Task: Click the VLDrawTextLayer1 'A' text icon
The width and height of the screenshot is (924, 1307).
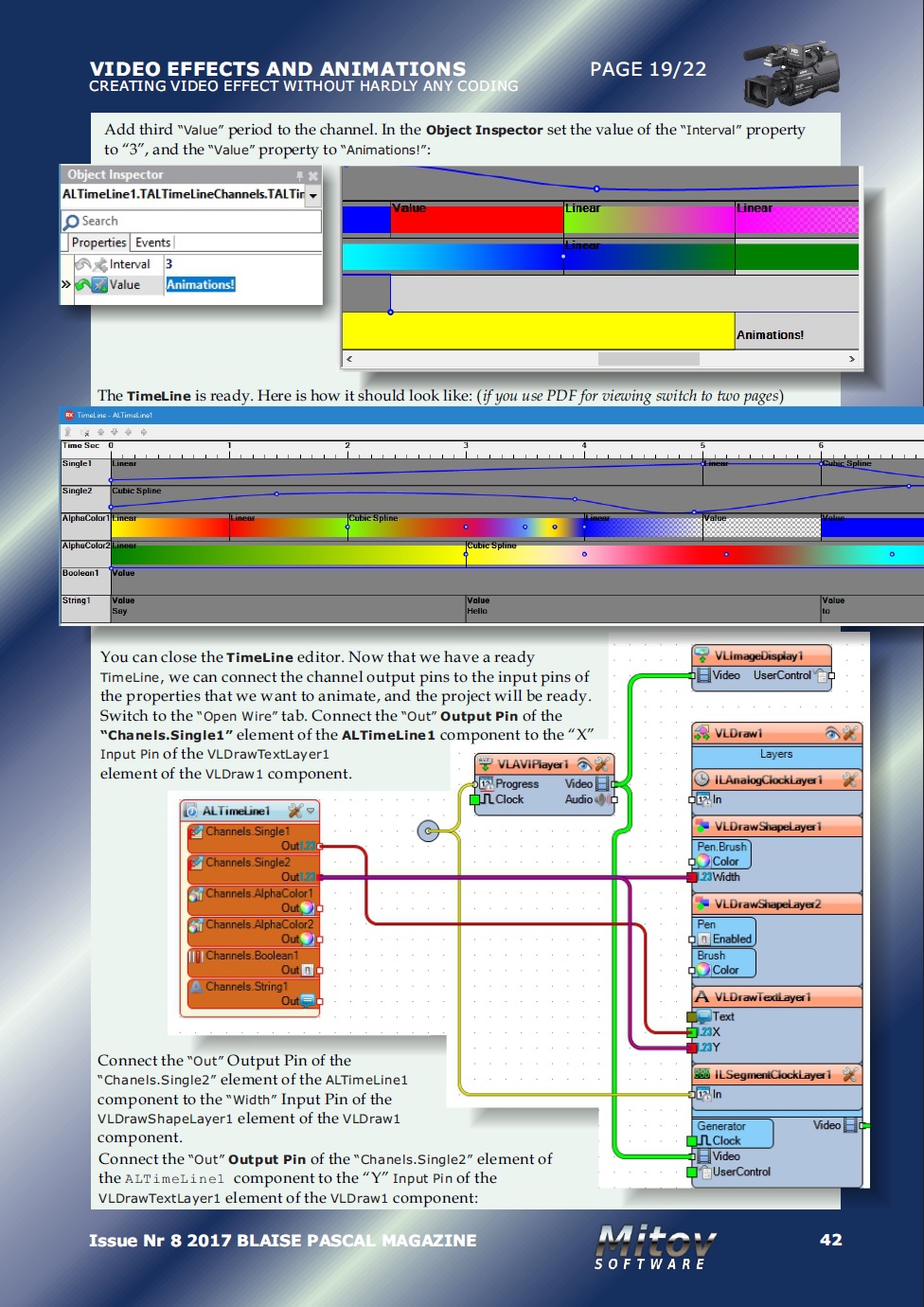Action: (702, 996)
